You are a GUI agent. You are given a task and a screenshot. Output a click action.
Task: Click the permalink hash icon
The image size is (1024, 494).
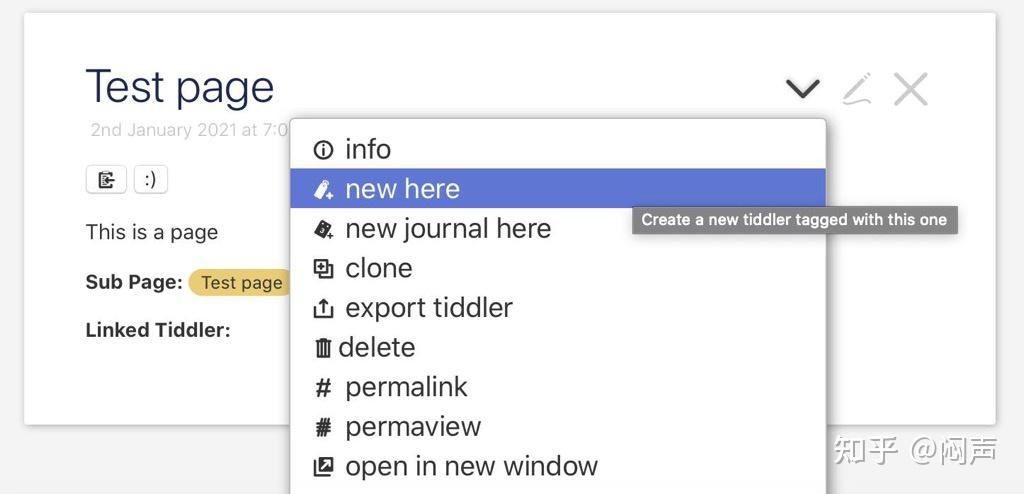[x=323, y=388]
